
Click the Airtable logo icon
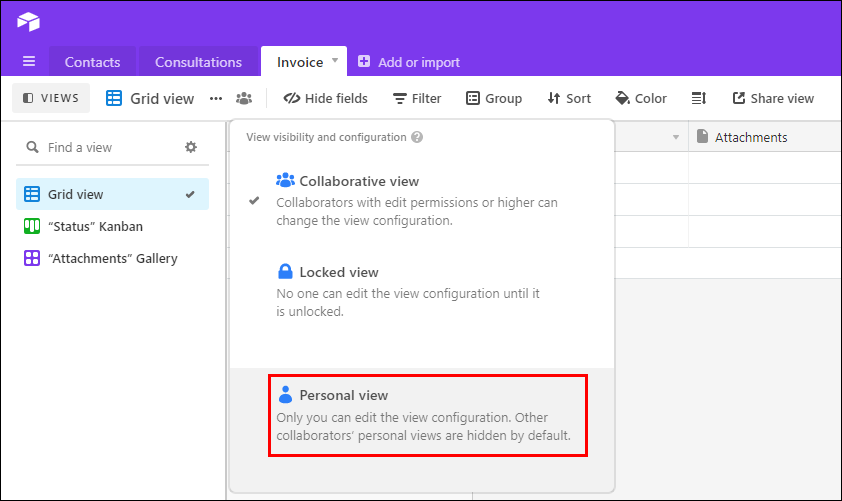click(x=28, y=22)
